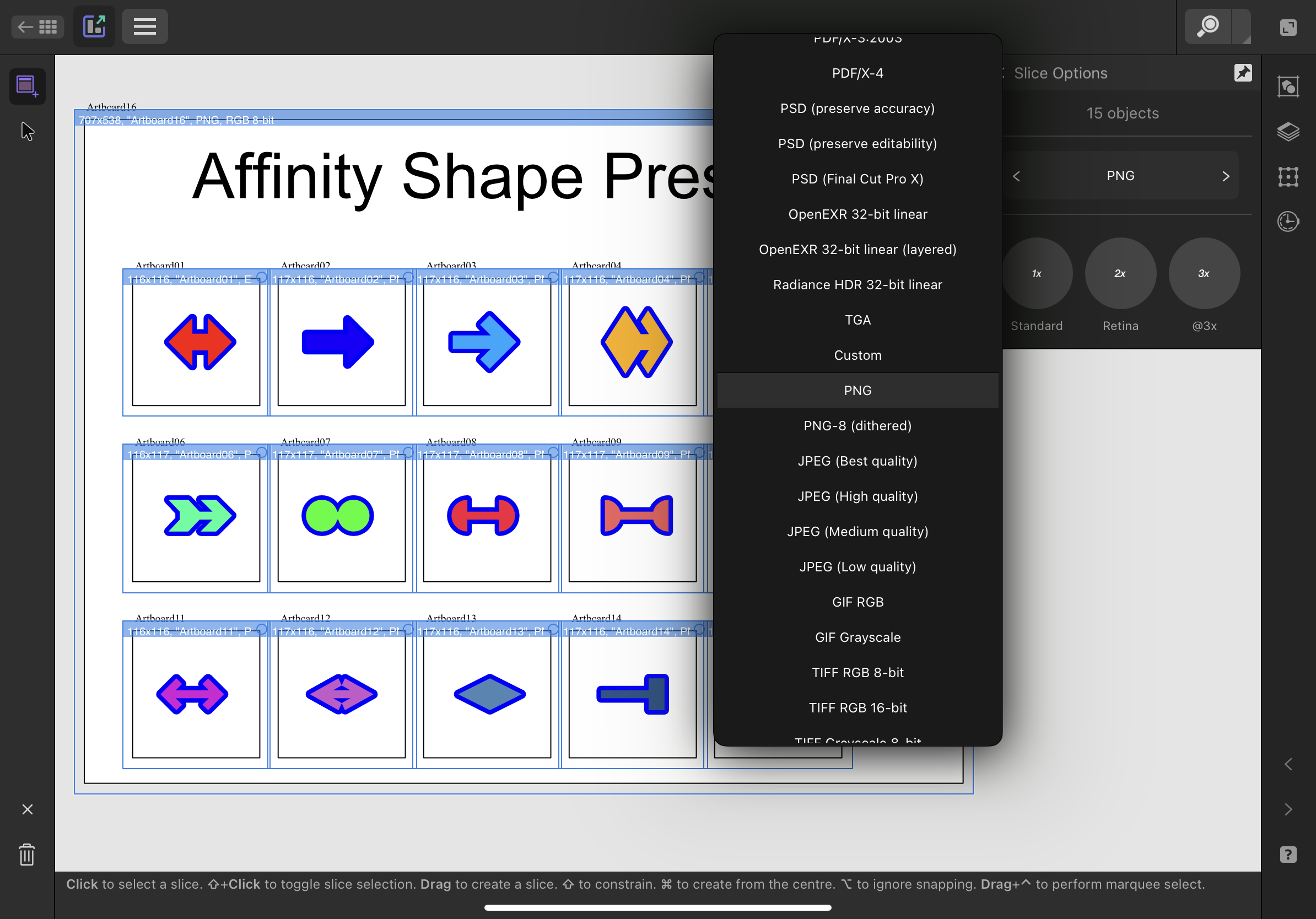This screenshot has height=919, width=1316.
Task: Select the highlighted PNG preset
Action: pyautogui.click(x=857, y=390)
